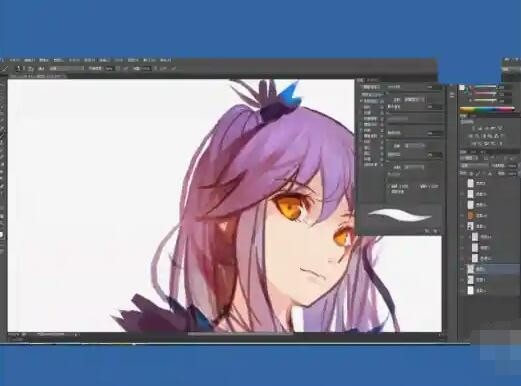Click the minimum diameter slider

[415, 111]
